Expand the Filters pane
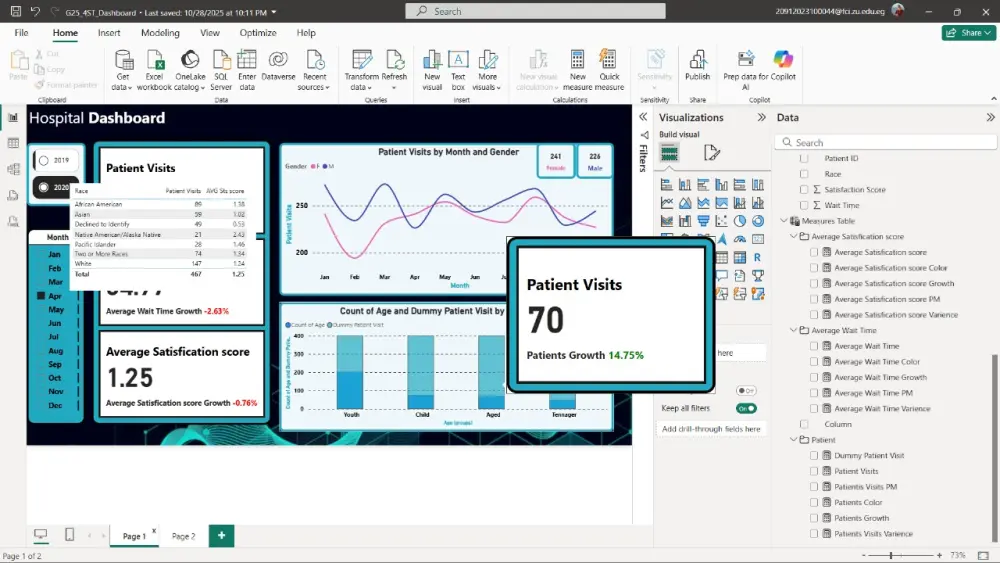The width and height of the screenshot is (1000, 563). click(x=643, y=117)
